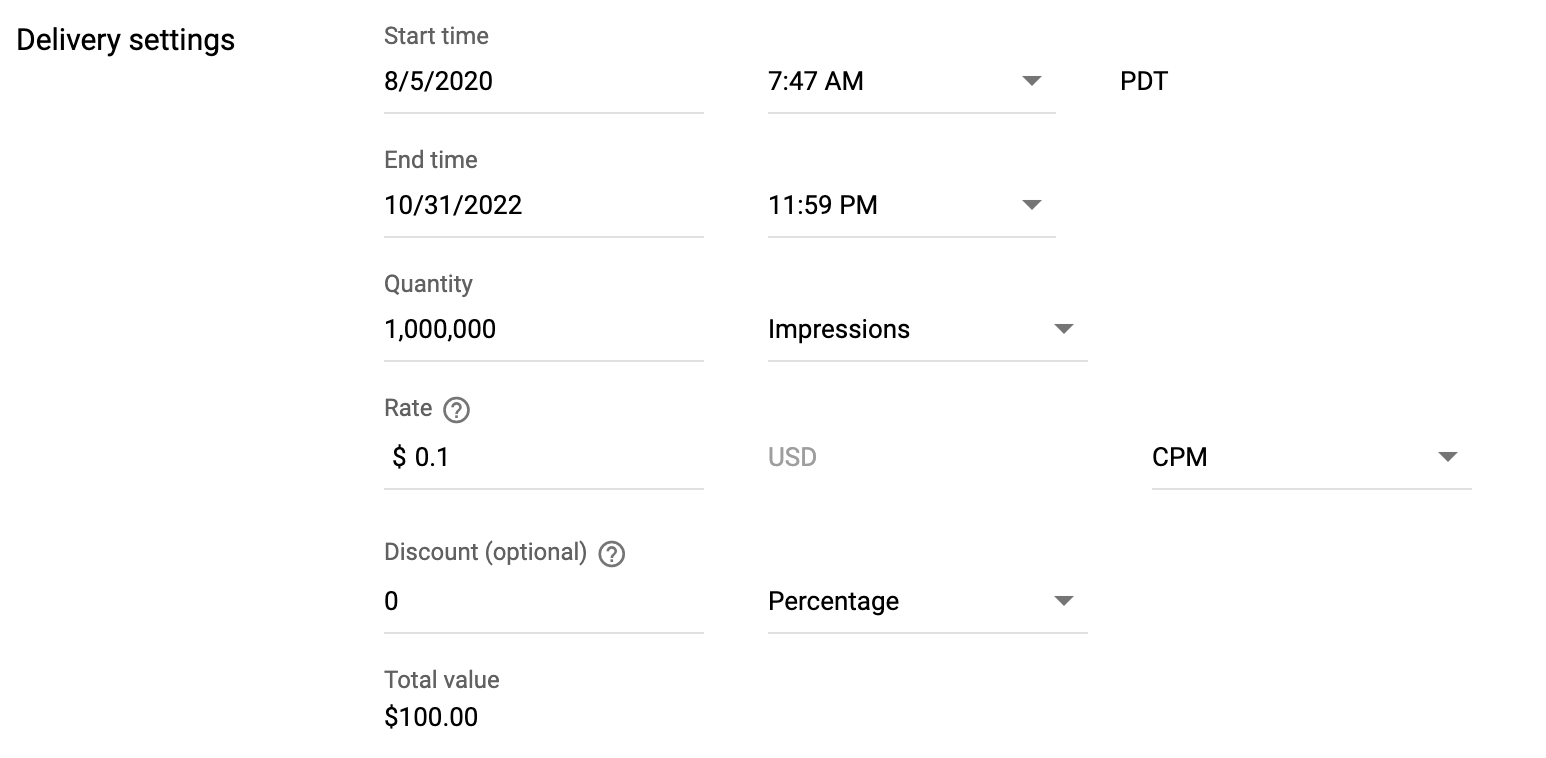The width and height of the screenshot is (1546, 758).
Task: Open the Rate help tooltip icon
Action: (x=458, y=409)
